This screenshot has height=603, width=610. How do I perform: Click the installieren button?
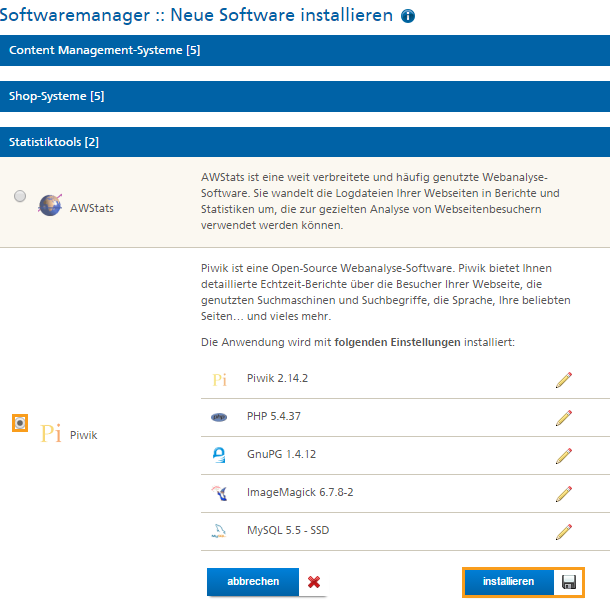[508, 582]
